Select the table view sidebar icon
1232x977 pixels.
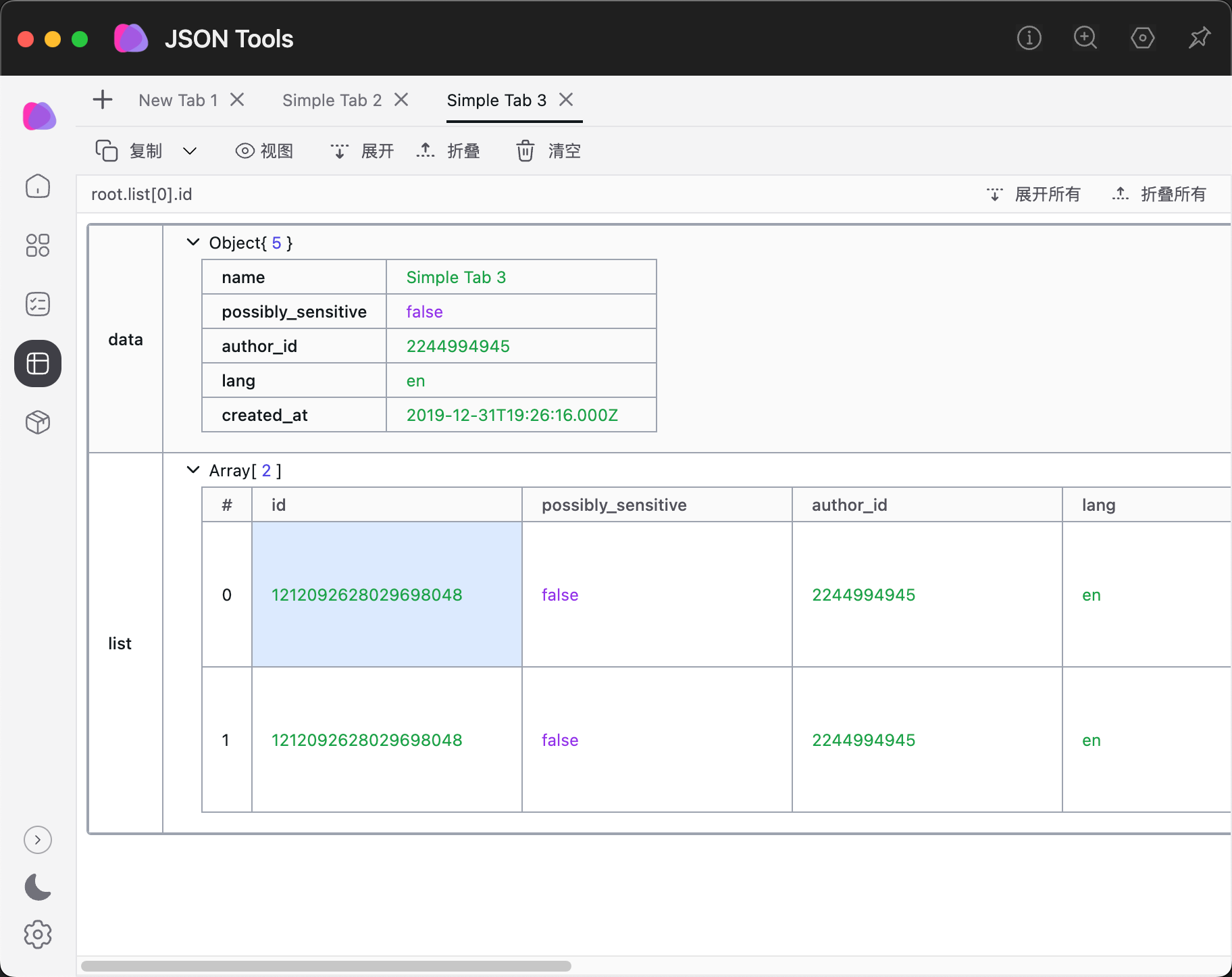38,364
